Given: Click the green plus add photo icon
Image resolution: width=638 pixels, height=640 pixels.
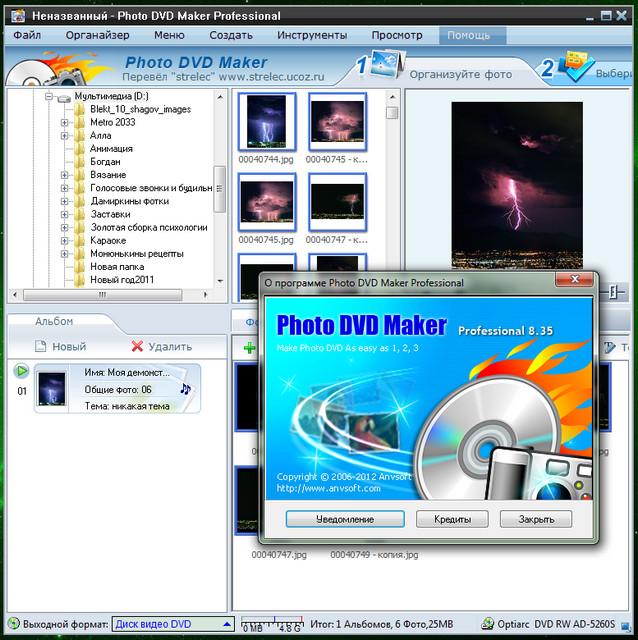Looking at the screenshot, I should [249, 348].
